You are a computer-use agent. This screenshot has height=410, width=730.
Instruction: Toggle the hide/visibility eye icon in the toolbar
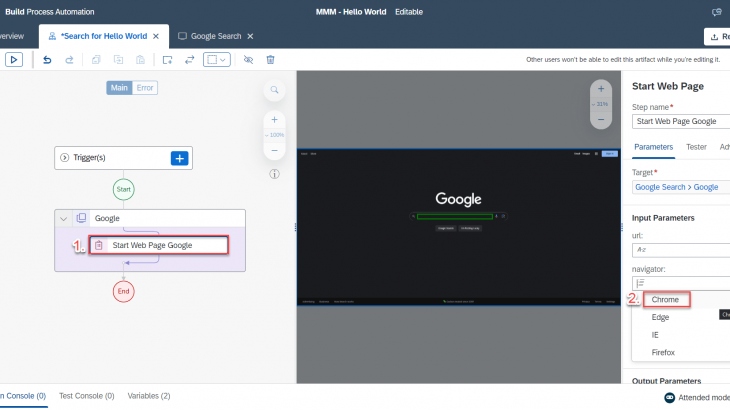pos(248,60)
